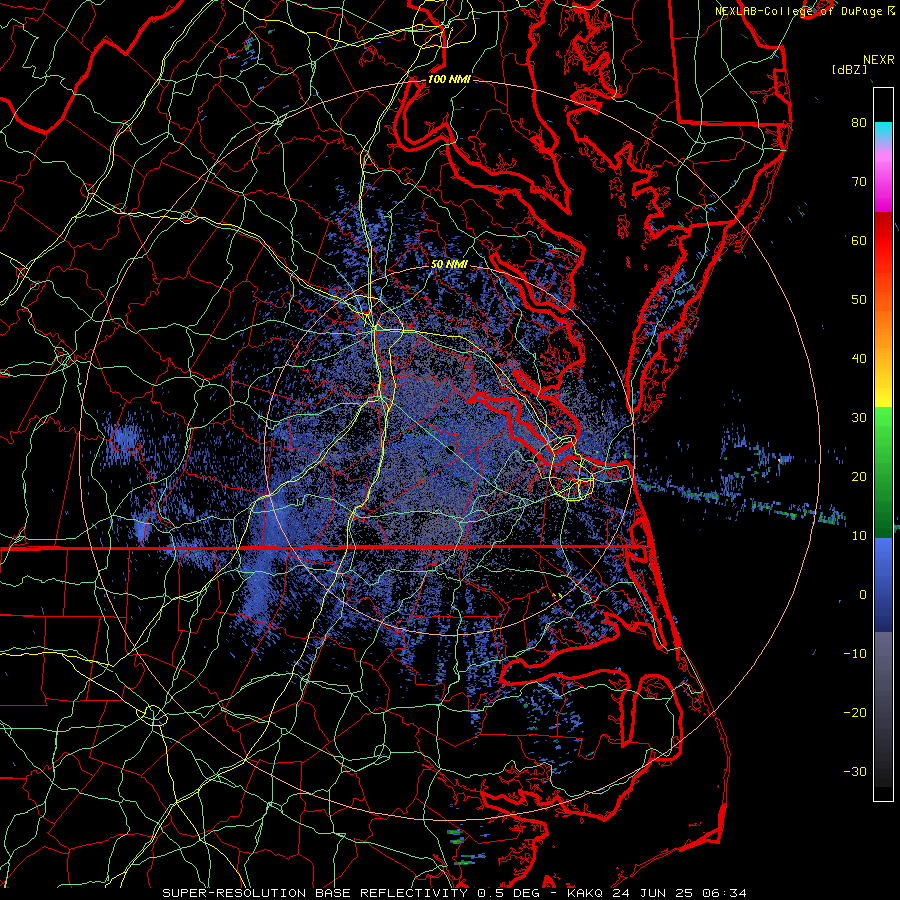Click the 100 NMI range ring label
Viewport: 900px width, 900px height.
(449, 79)
